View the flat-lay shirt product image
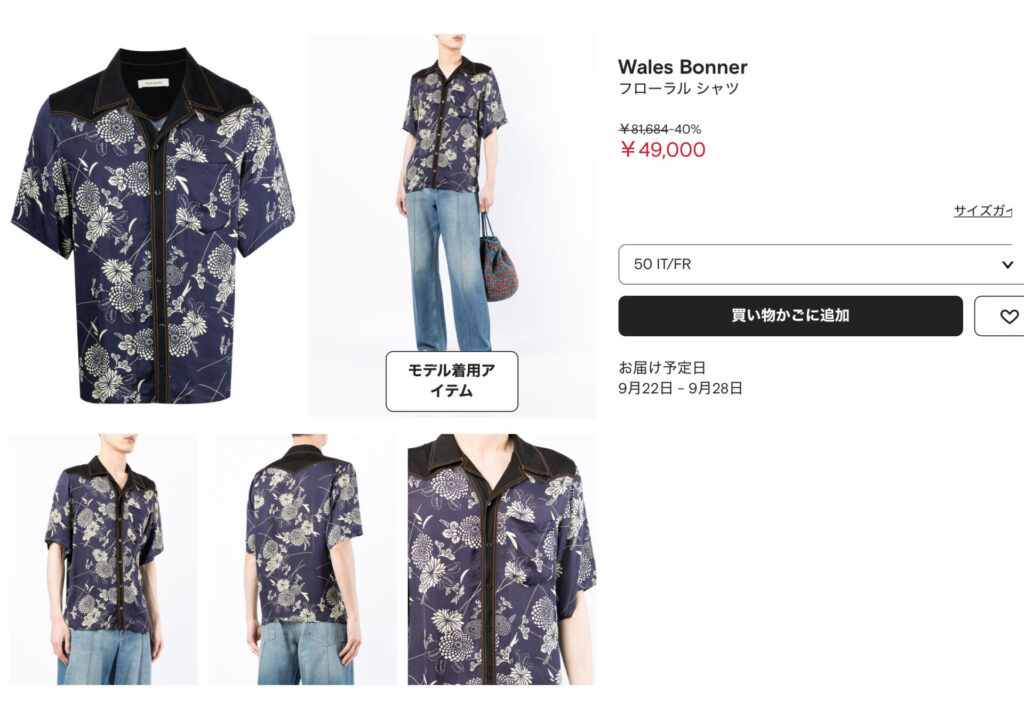The width and height of the screenshot is (1024, 703). [153, 225]
